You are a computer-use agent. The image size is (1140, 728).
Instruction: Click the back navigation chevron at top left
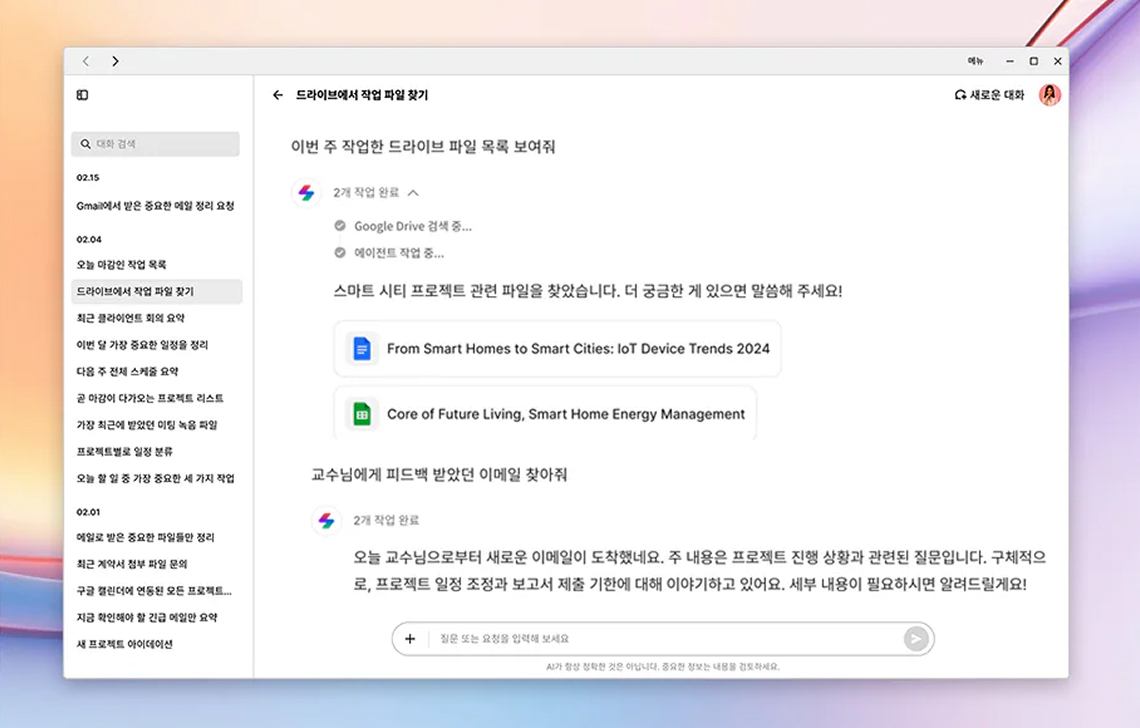click(x=85, y=61)
